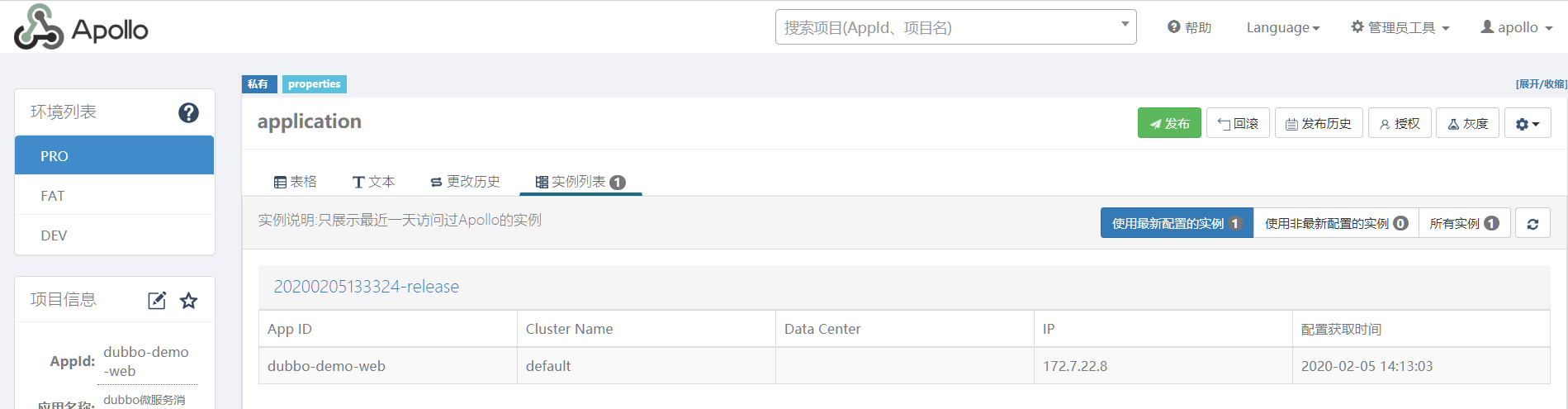Open namespace gear settings dropdown

pos(1528,124)
